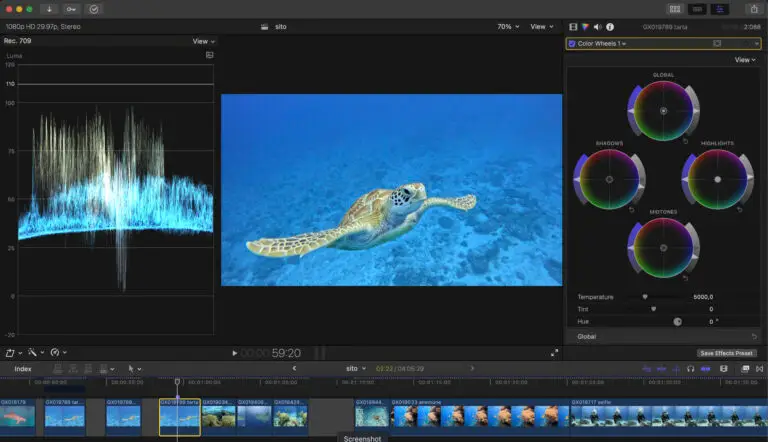Open the Video inspector filmstrip icon

click(x=573, y=27)
